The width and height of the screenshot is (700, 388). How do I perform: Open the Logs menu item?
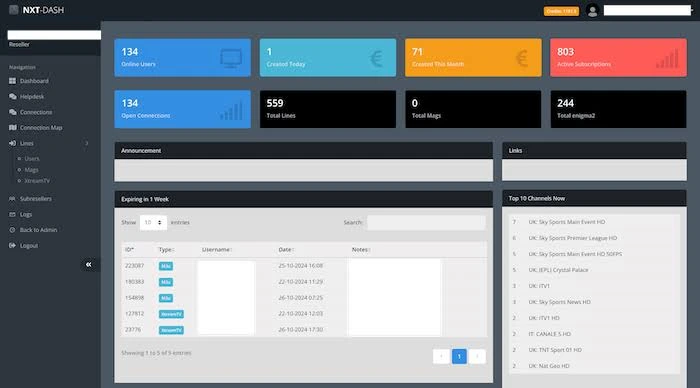point(26,214)
